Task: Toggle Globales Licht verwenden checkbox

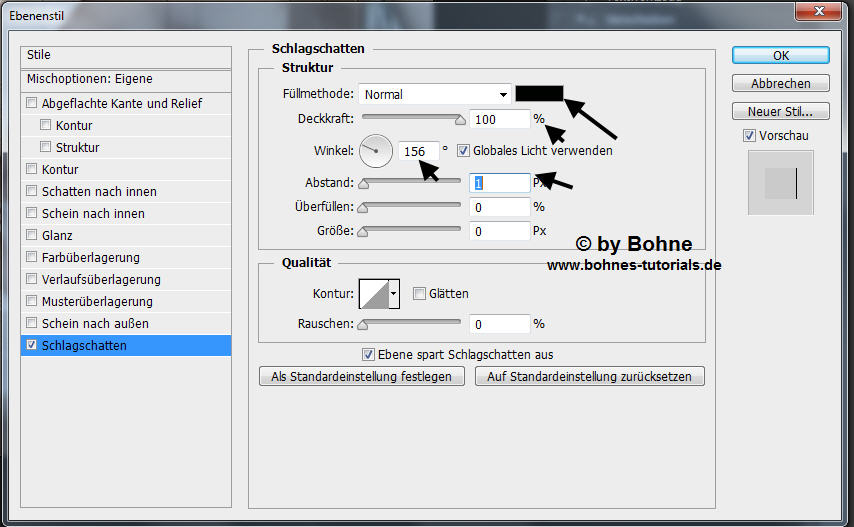Action: [463, 151]
